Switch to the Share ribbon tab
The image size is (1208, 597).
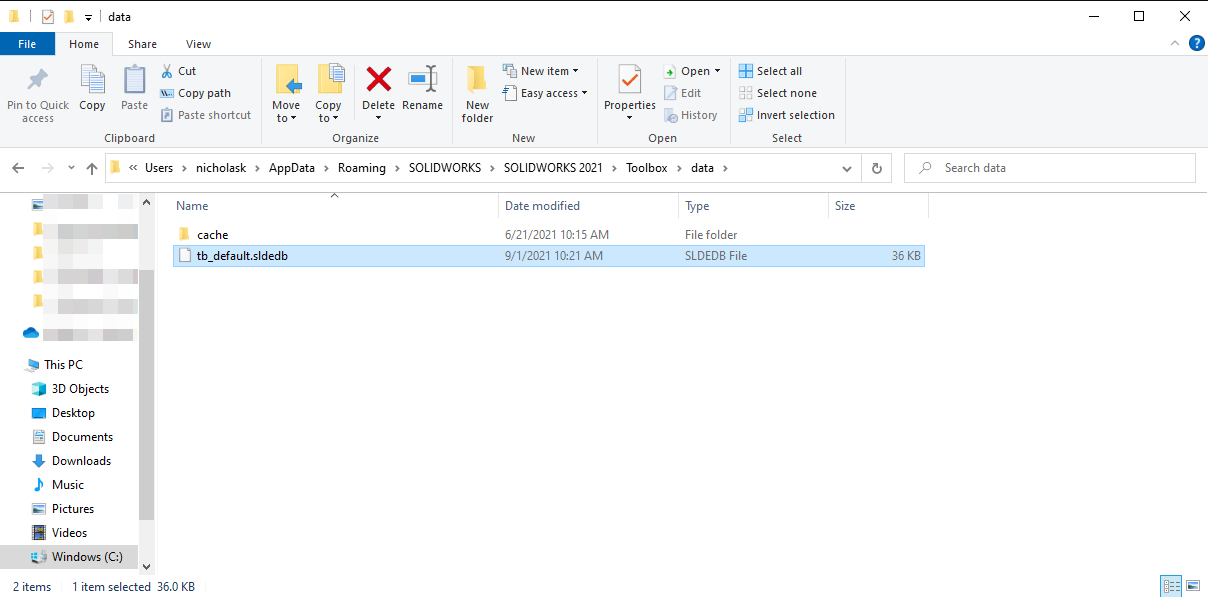pos(142,44)
